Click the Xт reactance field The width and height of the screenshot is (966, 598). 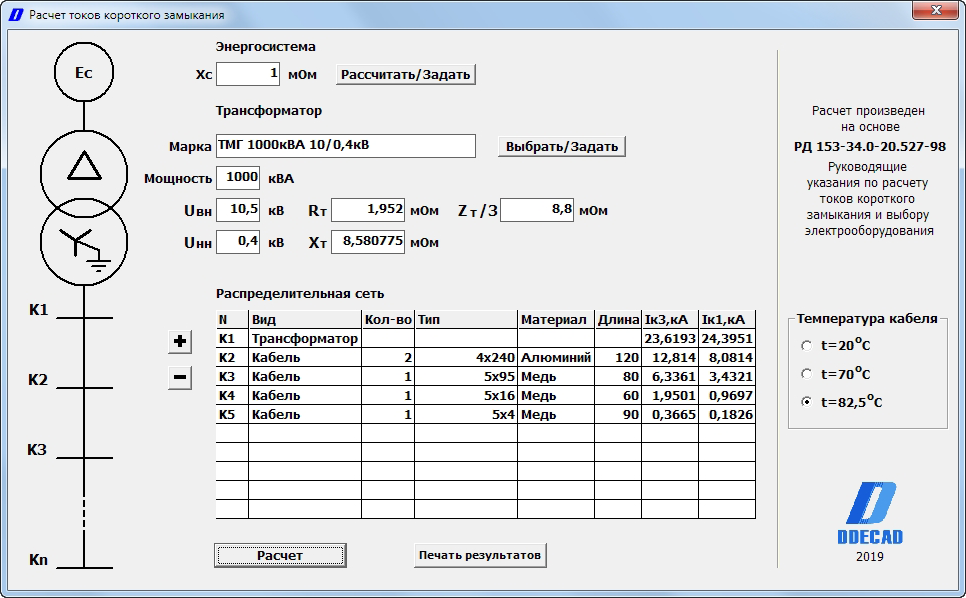point(368,242)
